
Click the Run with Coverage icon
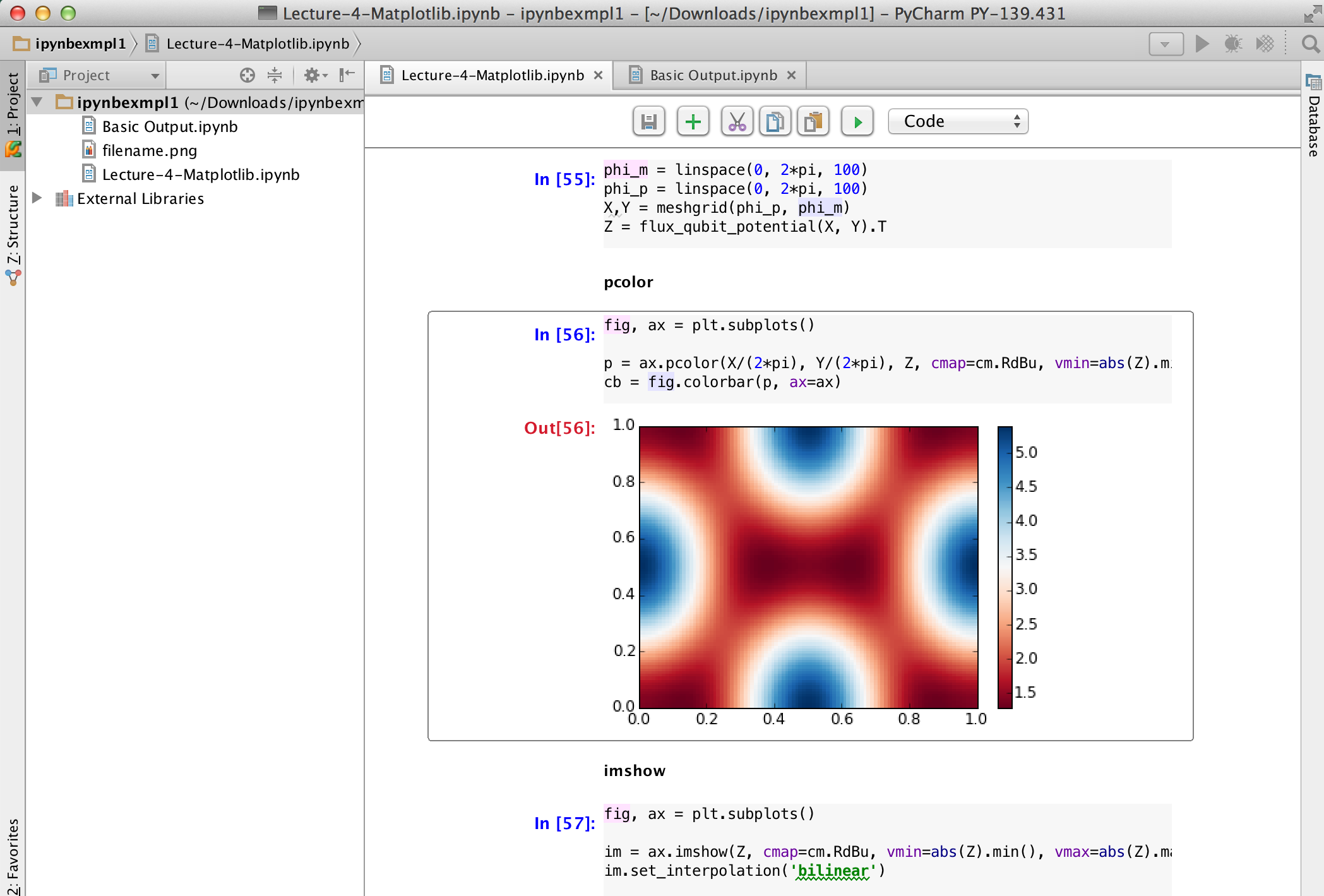coord(1265,44)
